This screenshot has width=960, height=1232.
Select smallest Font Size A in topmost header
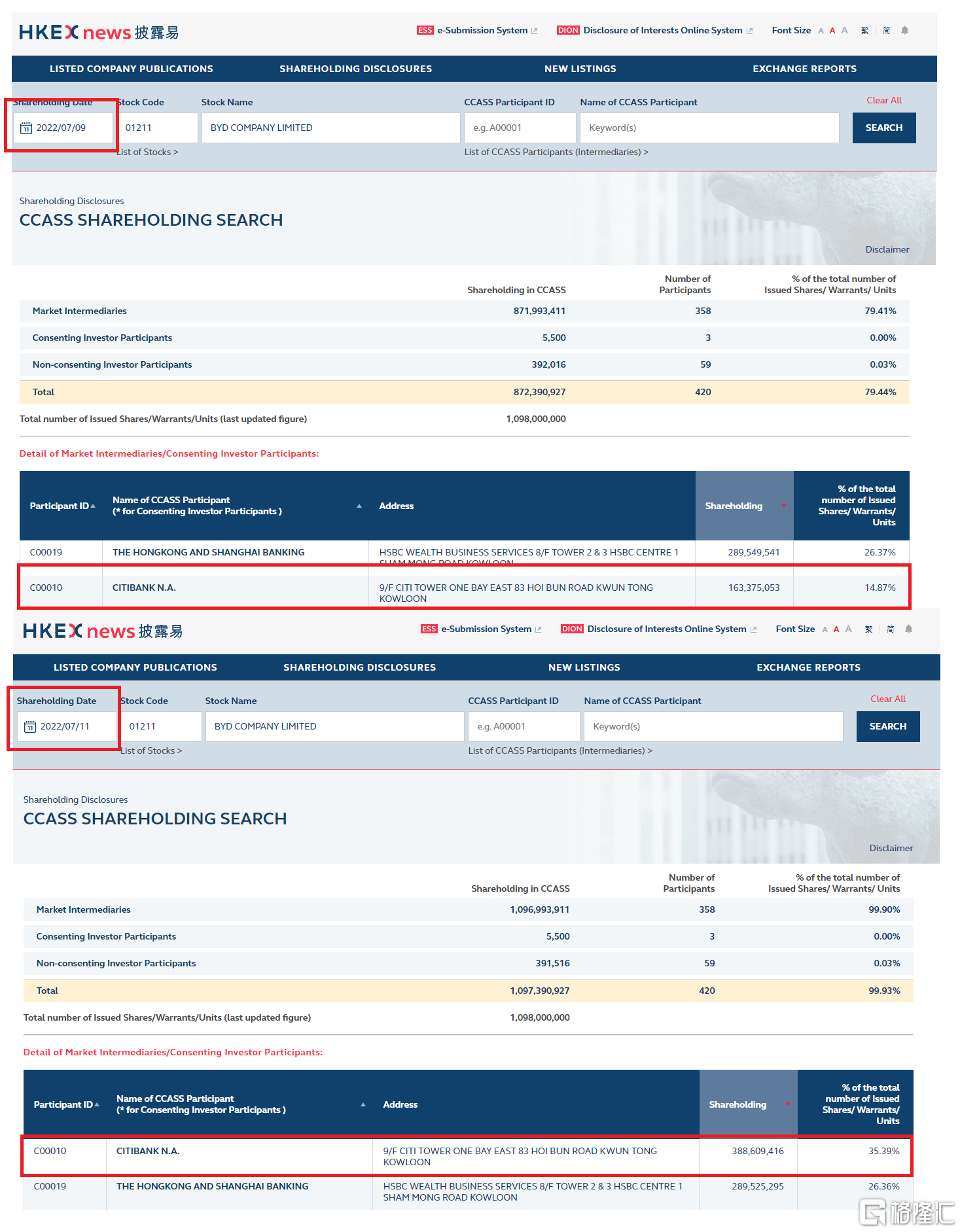click(821, 31)
